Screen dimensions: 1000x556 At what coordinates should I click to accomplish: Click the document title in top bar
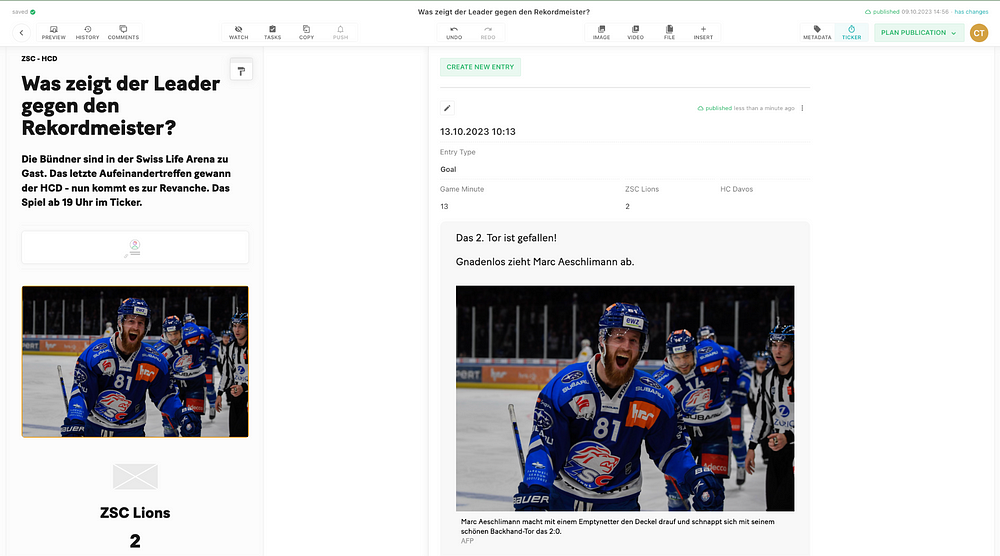pos(504,12)
